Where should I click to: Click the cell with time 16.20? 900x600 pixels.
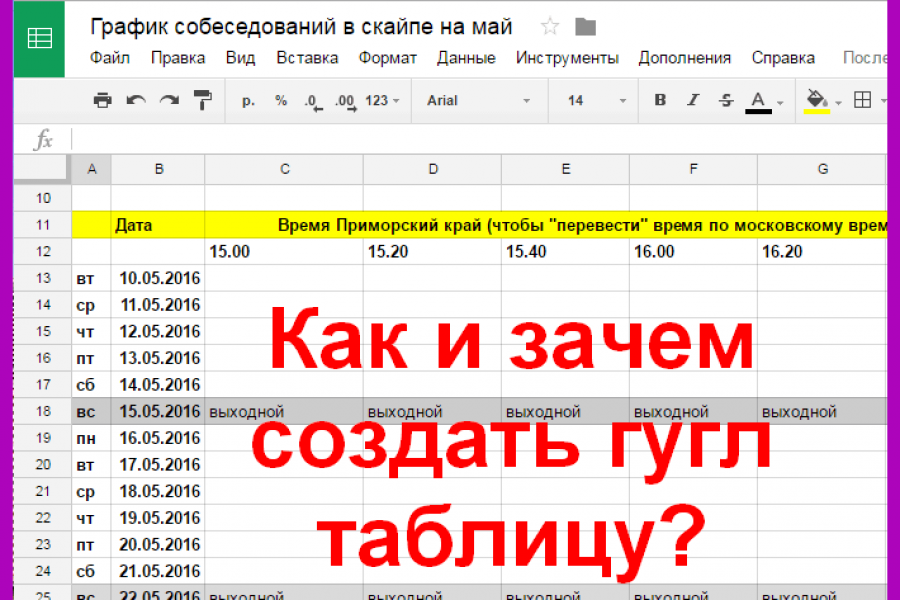pyautogui.click(x=823, y=251)
